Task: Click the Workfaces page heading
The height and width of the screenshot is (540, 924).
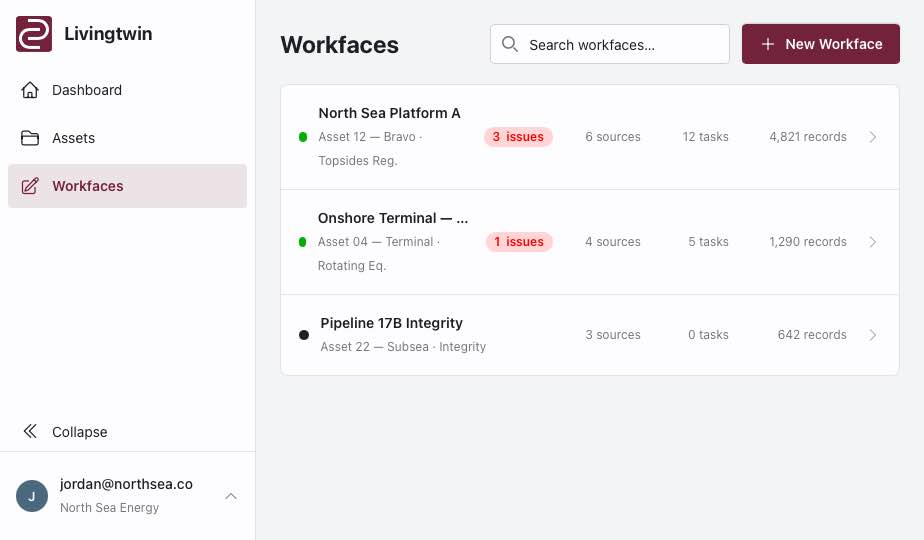Action: click(339, 45)
